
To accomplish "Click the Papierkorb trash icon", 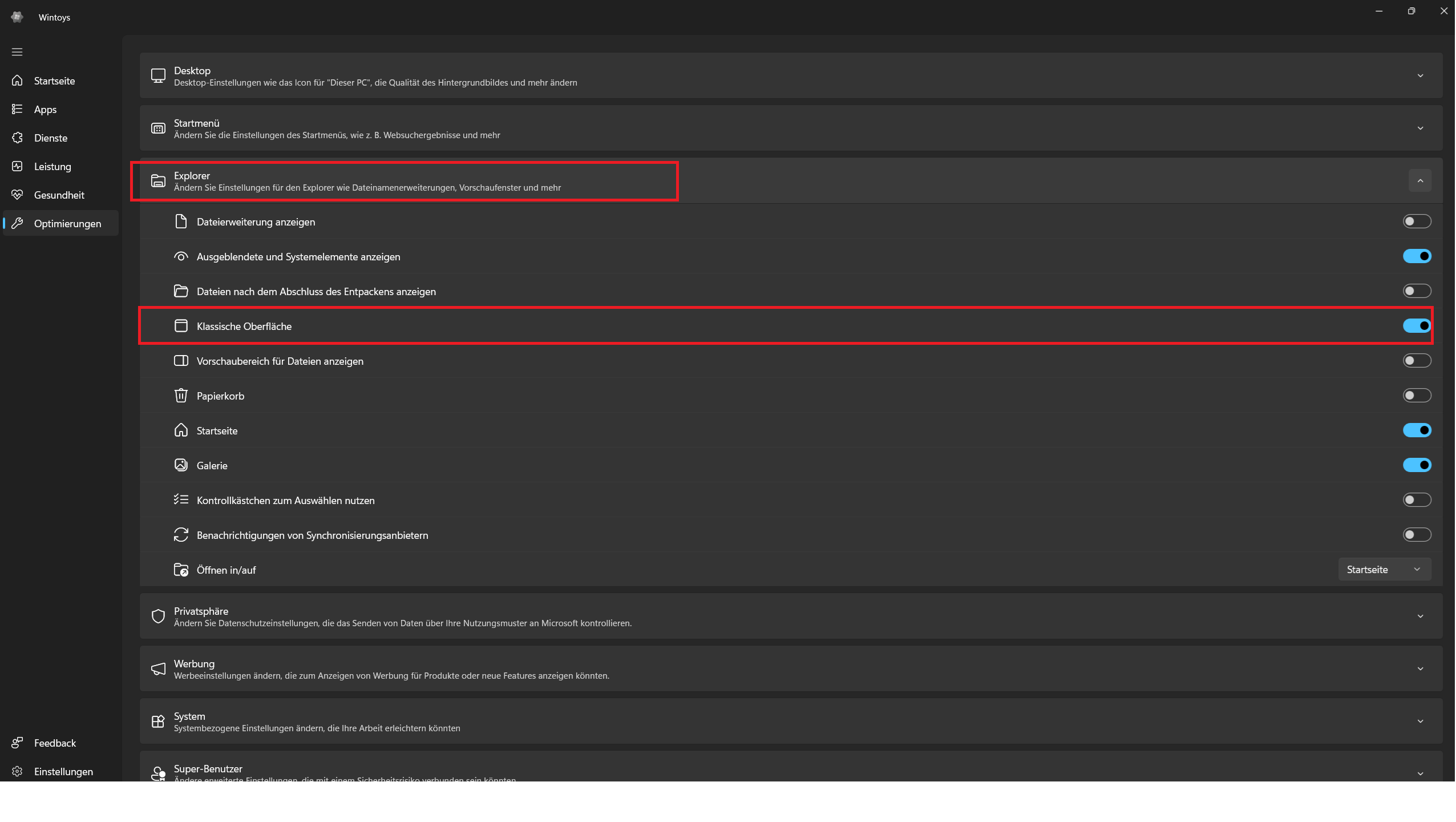I will (x=181, y=396).
